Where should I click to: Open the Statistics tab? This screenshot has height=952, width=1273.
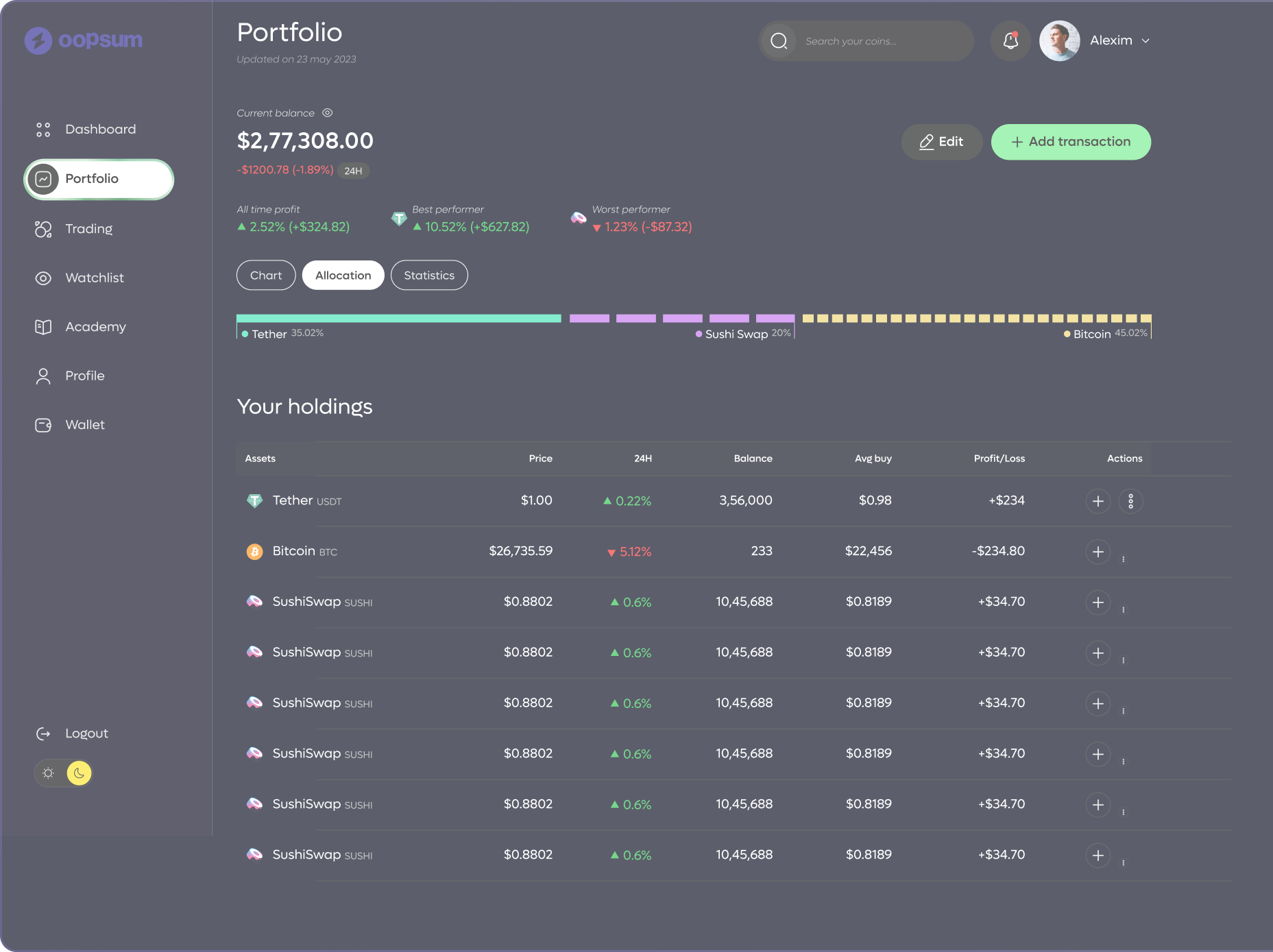[x=429, y=275]
